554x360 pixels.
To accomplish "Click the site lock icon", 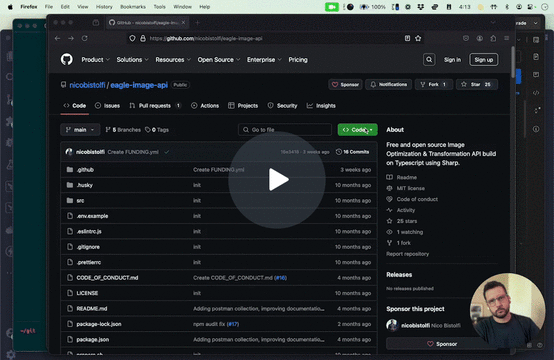I will (x=143, y=38).
